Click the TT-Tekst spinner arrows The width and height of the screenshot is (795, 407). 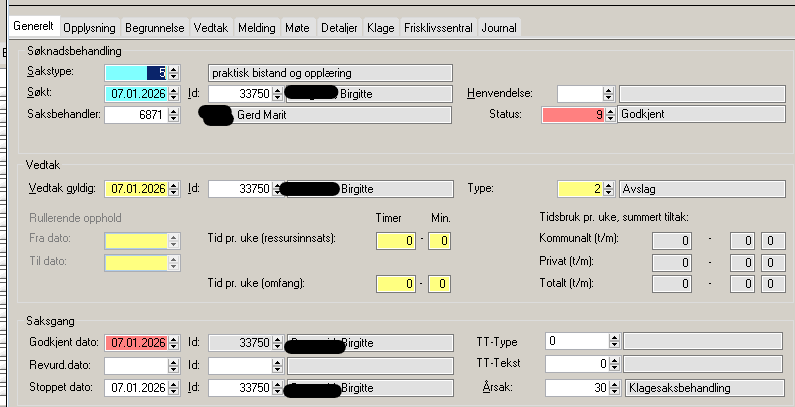(614, 364)
